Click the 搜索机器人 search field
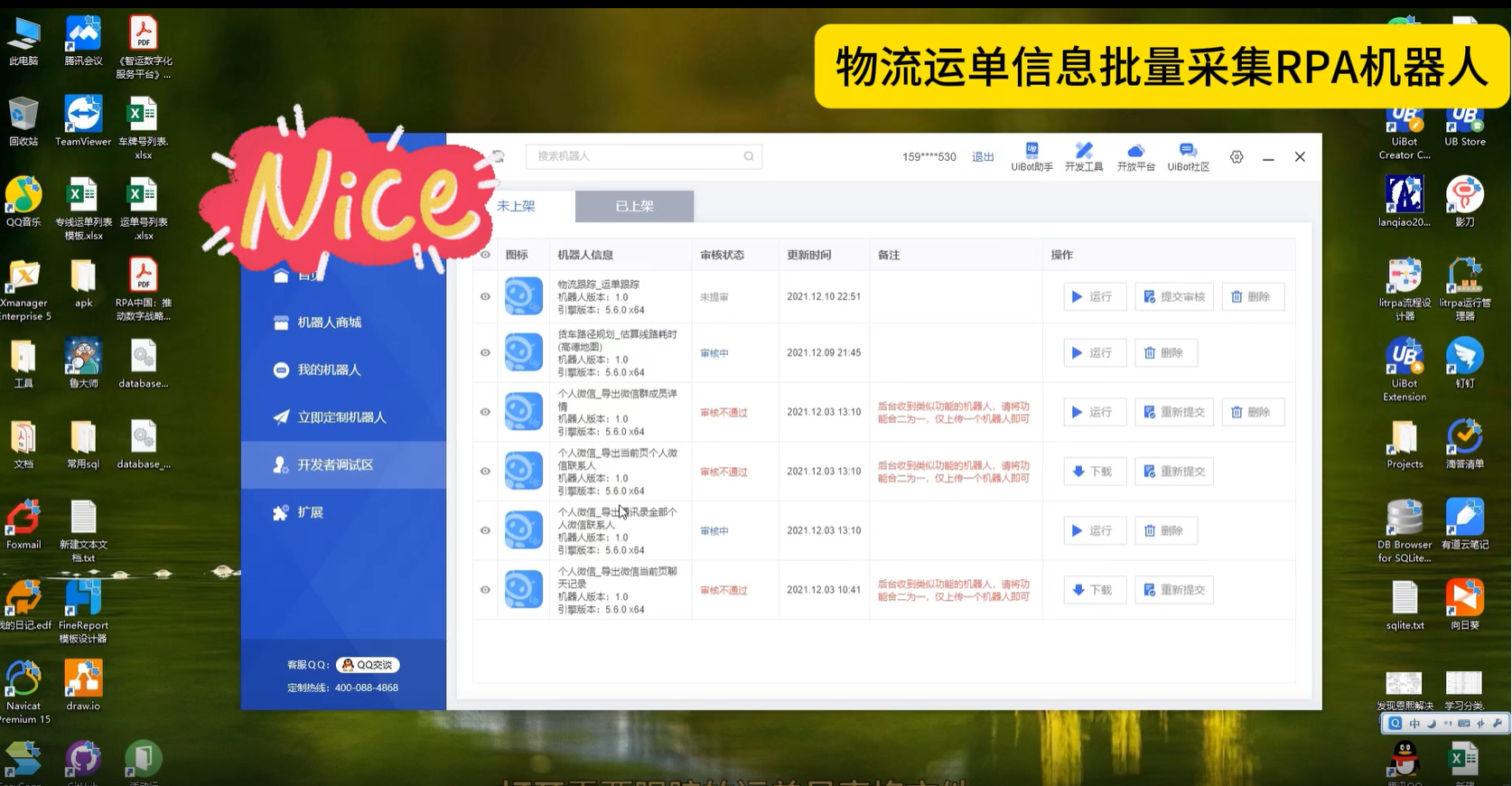 click(644, 156)
